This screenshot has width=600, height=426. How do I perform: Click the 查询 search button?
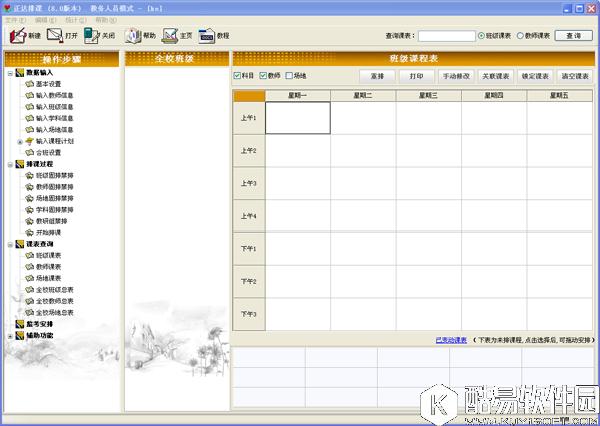[x=574, y=36]
